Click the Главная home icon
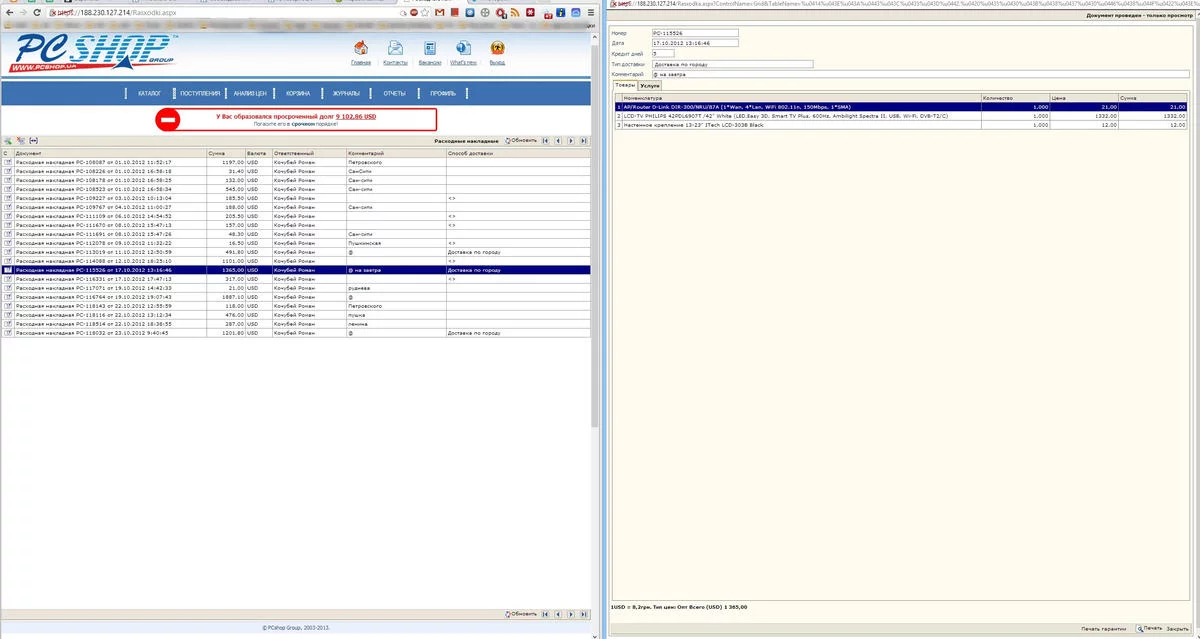The height and width of the screenshot is (639, 1200). pos(361,49)
